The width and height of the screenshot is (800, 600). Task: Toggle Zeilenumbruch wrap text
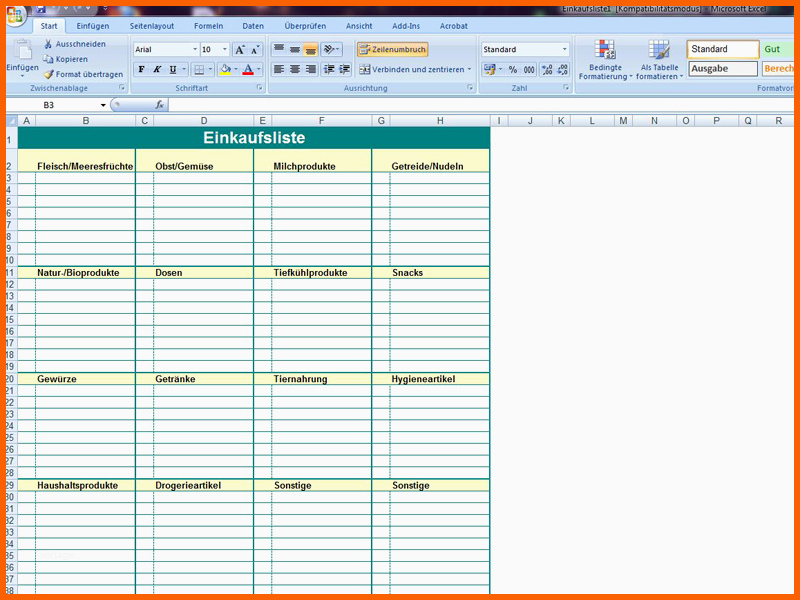click(392, 49)
